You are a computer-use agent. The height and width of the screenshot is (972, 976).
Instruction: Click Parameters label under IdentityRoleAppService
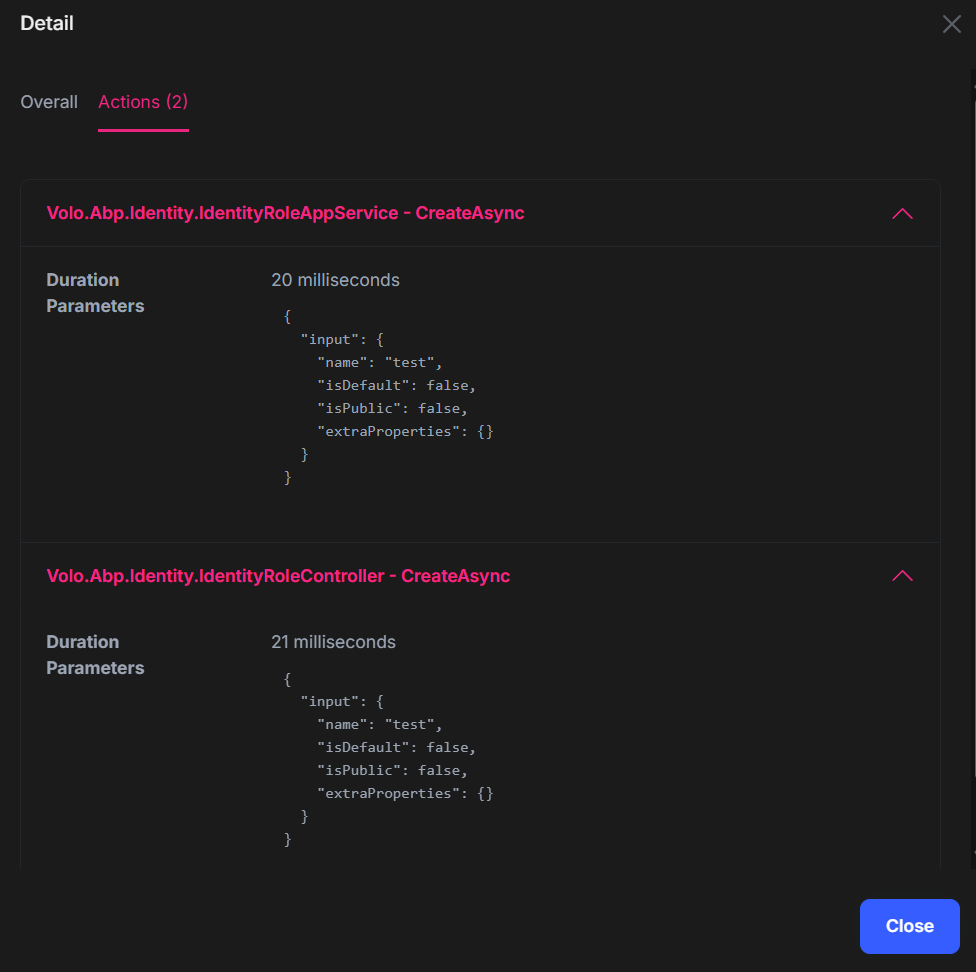pyautogui.click(x=95, y=306)
